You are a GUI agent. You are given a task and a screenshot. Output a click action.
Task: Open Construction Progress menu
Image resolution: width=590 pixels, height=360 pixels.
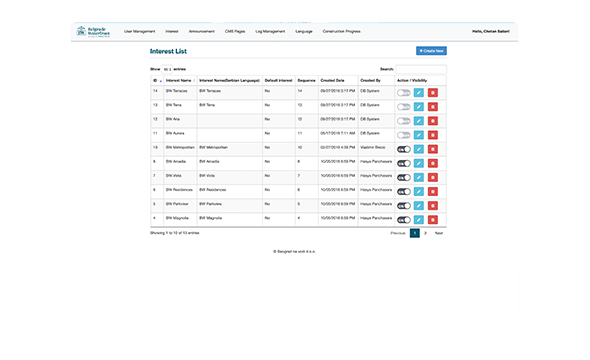point(342,31)
